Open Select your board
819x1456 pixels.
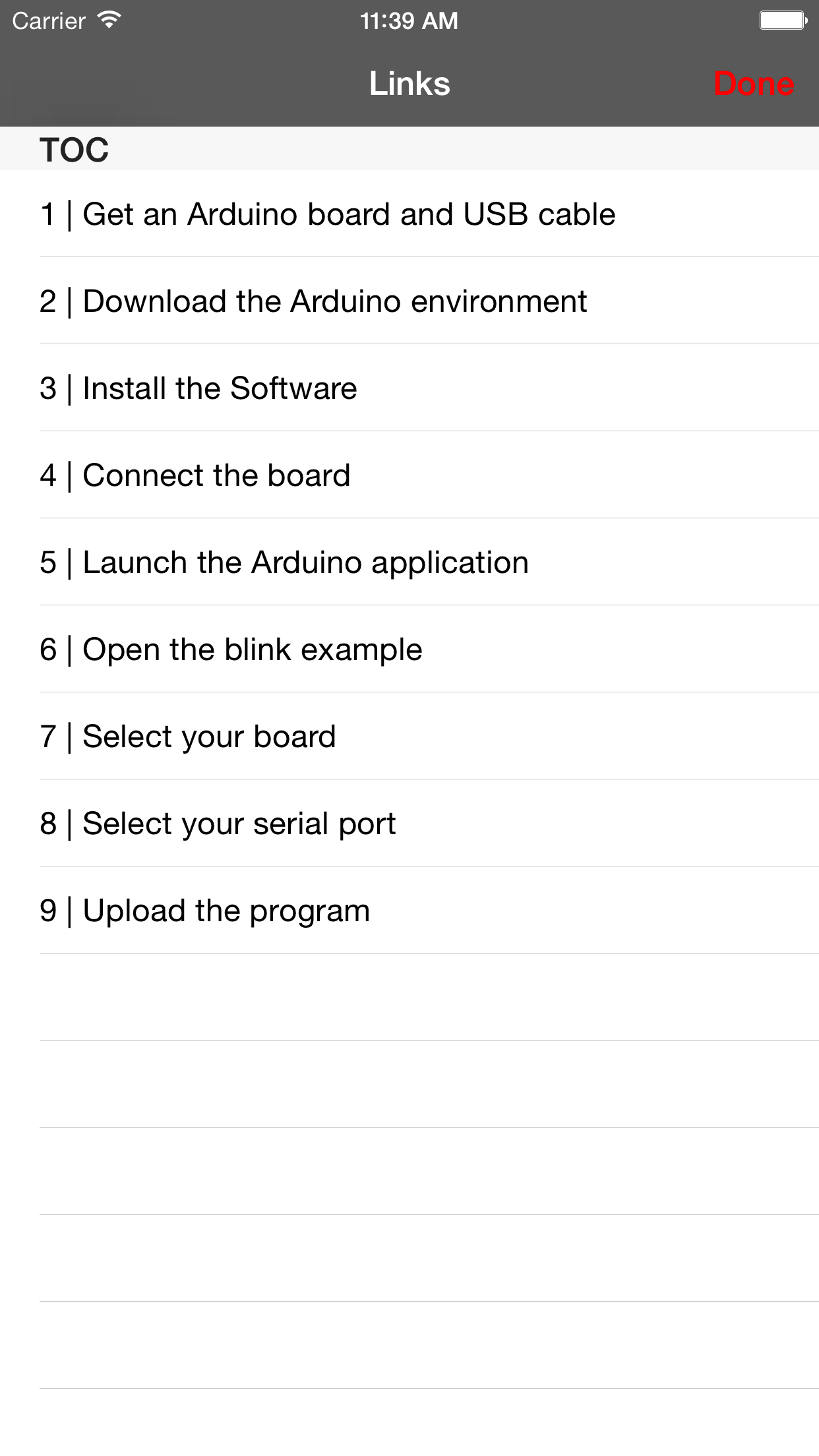point(187,735)
